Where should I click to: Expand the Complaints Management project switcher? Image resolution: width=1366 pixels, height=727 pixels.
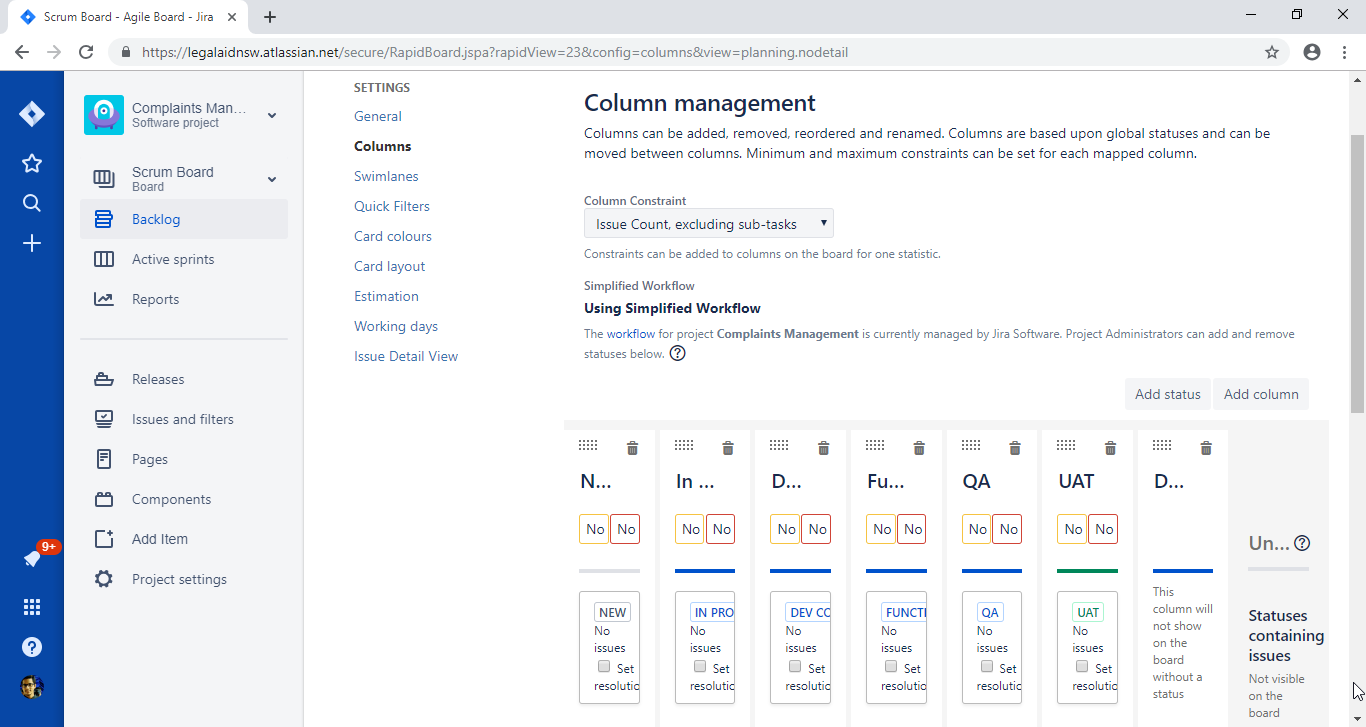pyautogui.click(x=272, y=115)
